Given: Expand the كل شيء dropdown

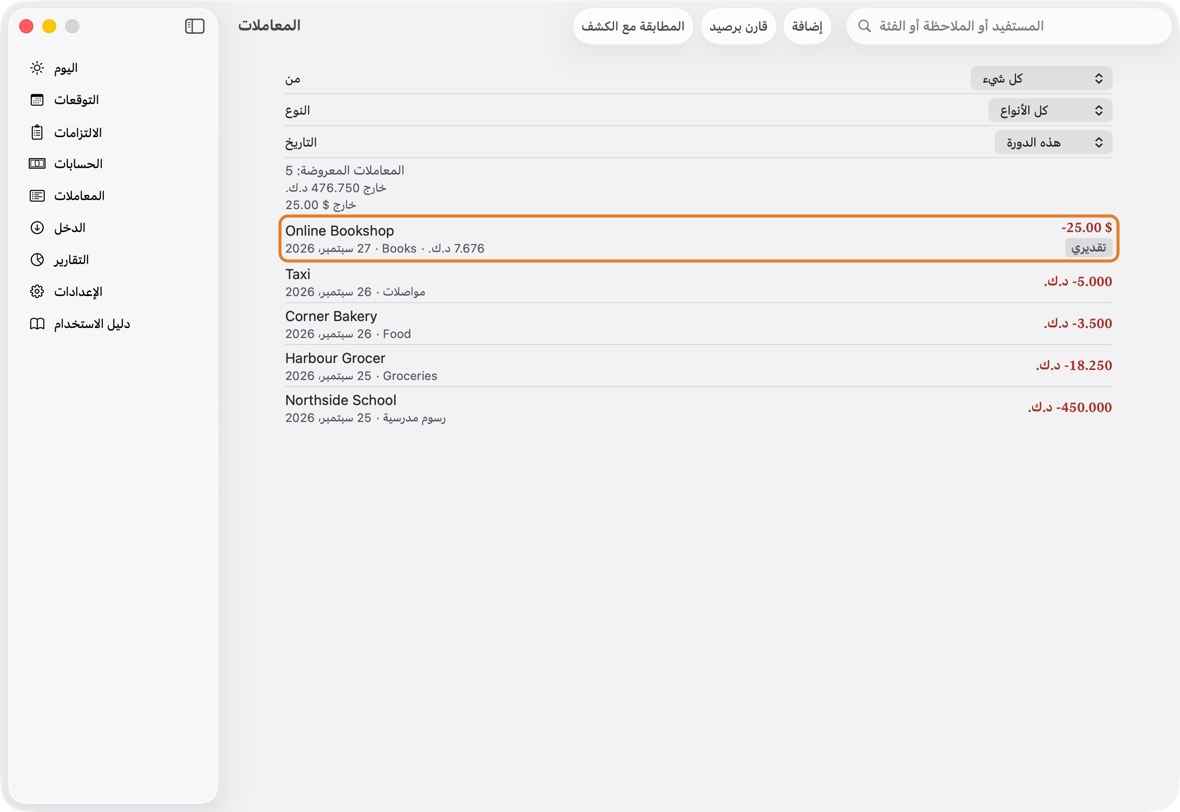Looking at the screenshot, I should tap(1042, 78).
